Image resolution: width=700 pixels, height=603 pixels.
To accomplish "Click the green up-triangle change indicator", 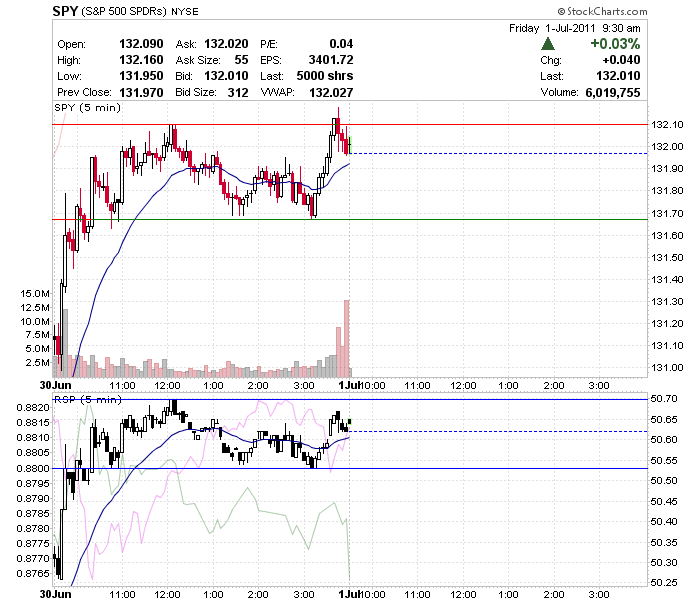I will 548,44.
